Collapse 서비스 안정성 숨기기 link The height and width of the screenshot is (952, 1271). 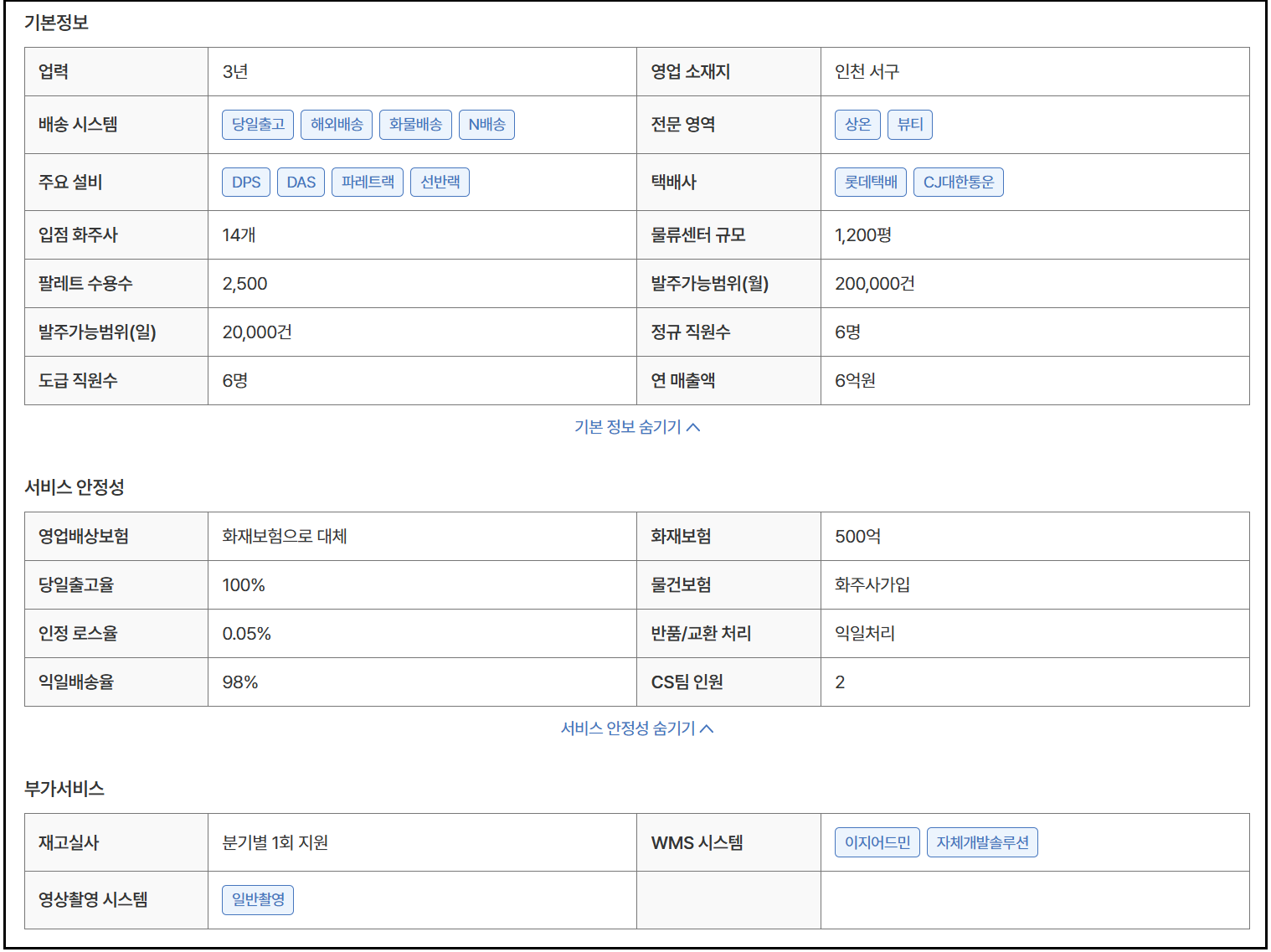(x=637, y=728)
